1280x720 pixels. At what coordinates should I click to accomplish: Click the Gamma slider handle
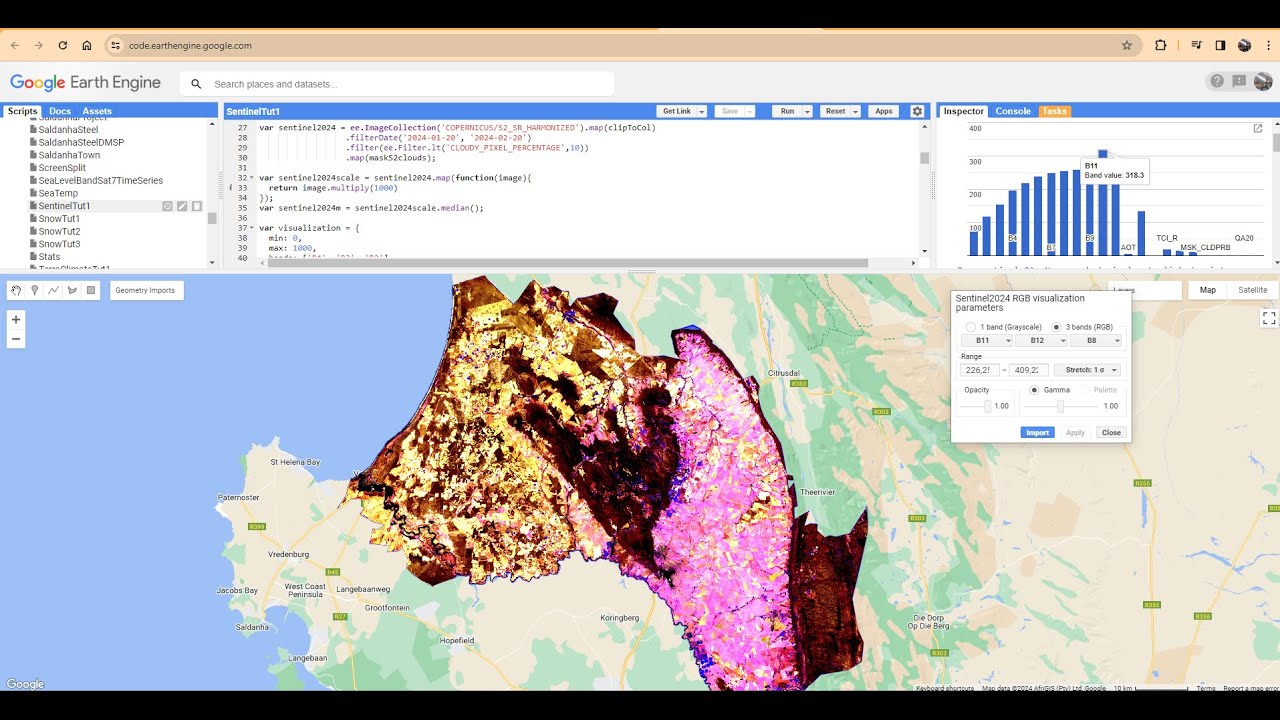point(1060,406)
